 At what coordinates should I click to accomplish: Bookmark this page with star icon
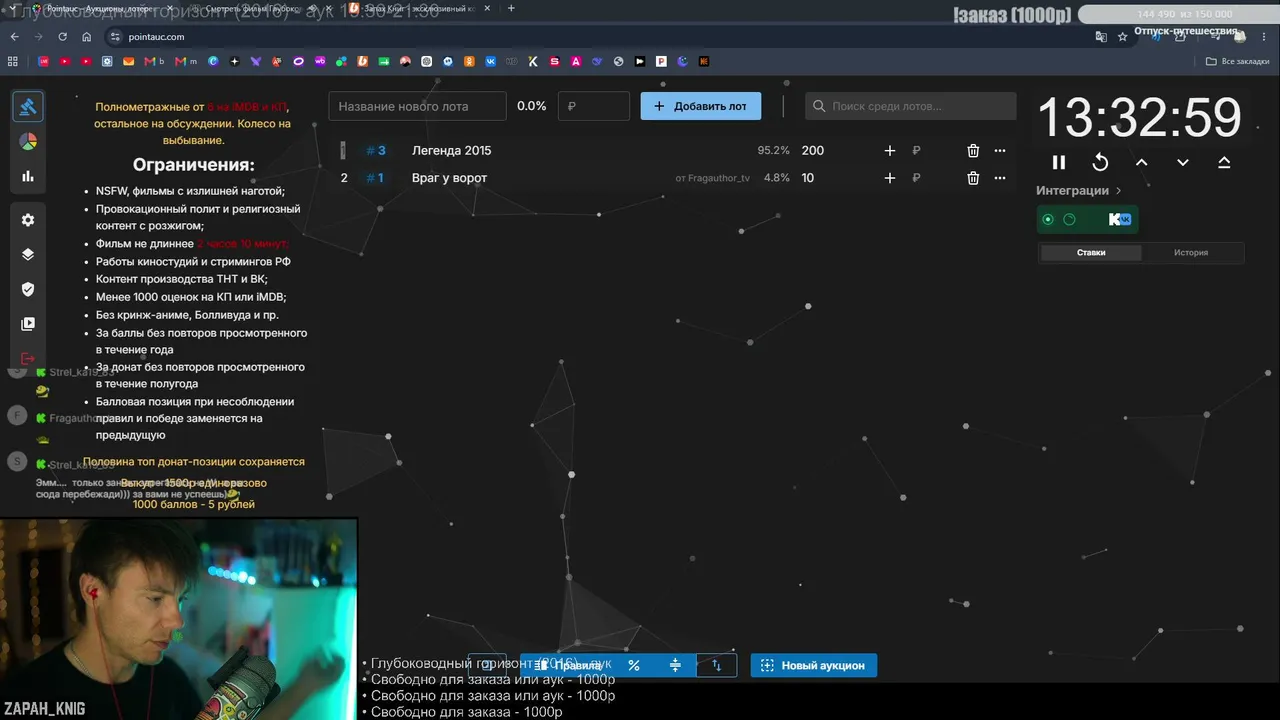[x=1122, y=37]
